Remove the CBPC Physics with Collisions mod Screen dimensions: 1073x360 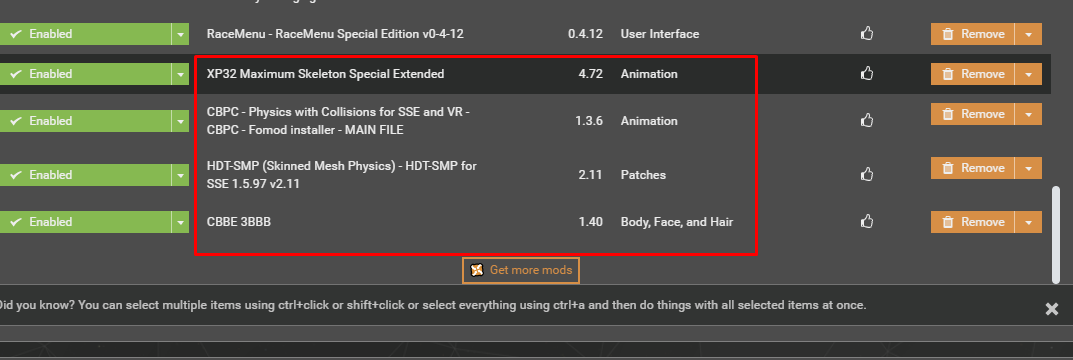pyautogui.click(x=972, y=114)
